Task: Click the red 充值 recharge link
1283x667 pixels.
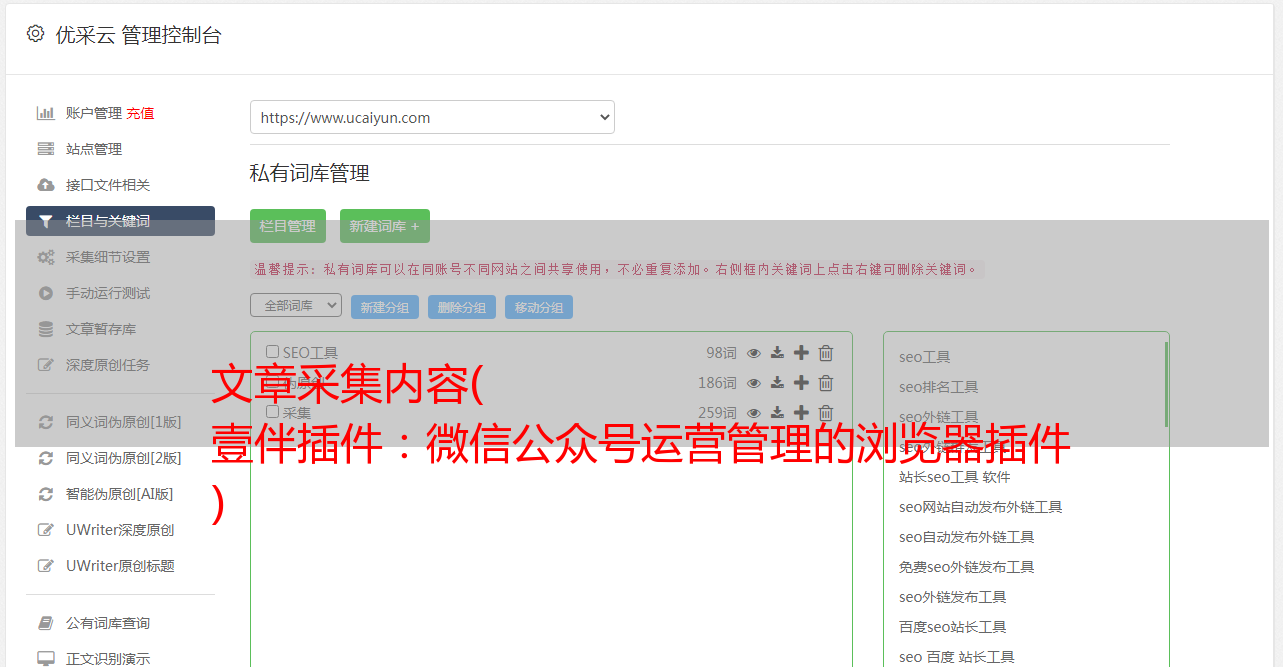Action: pos(140,113)
